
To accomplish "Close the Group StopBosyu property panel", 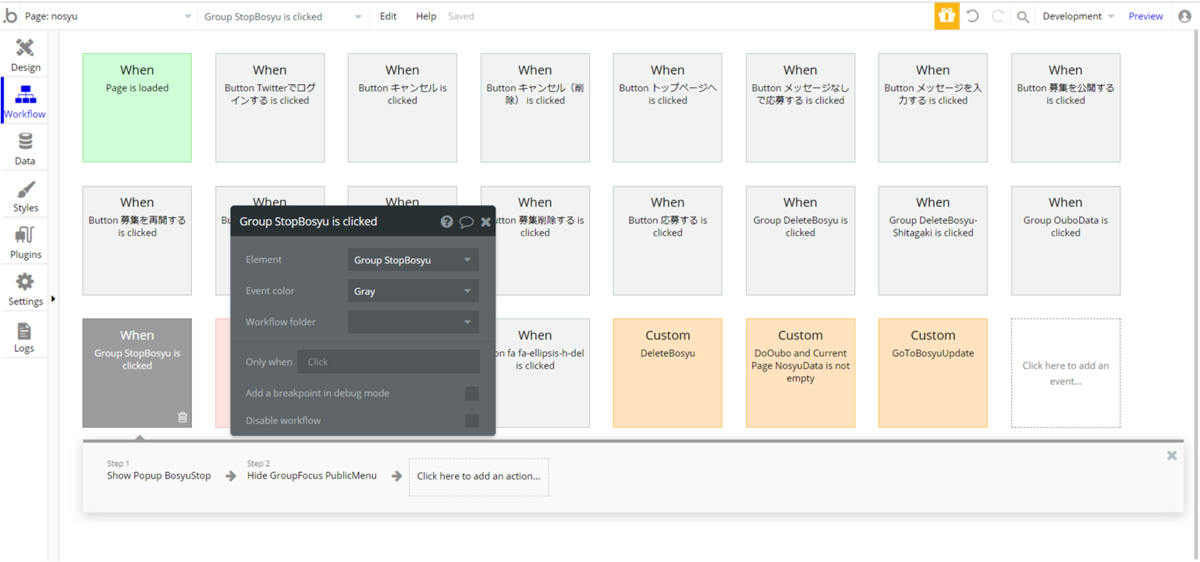I will tap(486, 221).
